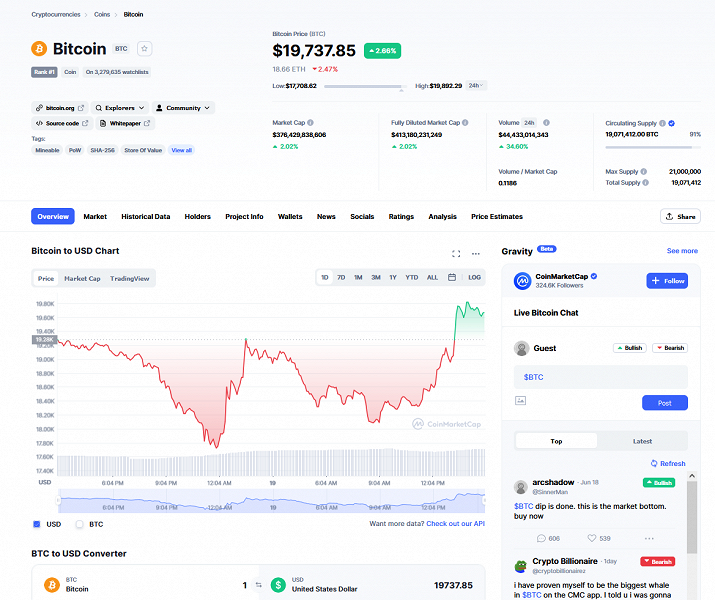This screenshot has width=715, height=600.
Task: Expand the Explorers dropdown
Action: click(x=121, y=108)
